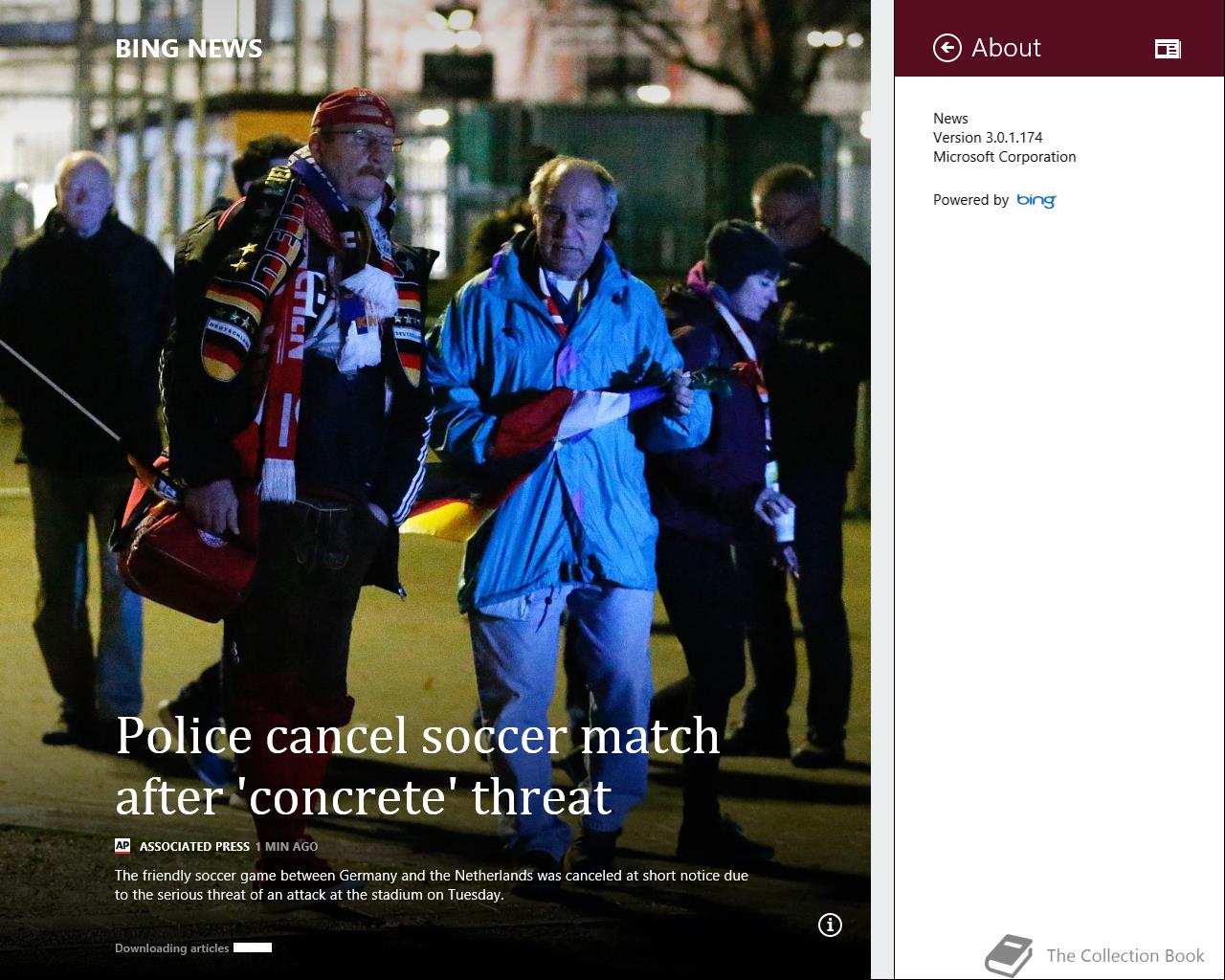The height and width of the screenshot is (980, 1225).
Task: Click the Downloading articles progress bar
Action: pos(253,947)
